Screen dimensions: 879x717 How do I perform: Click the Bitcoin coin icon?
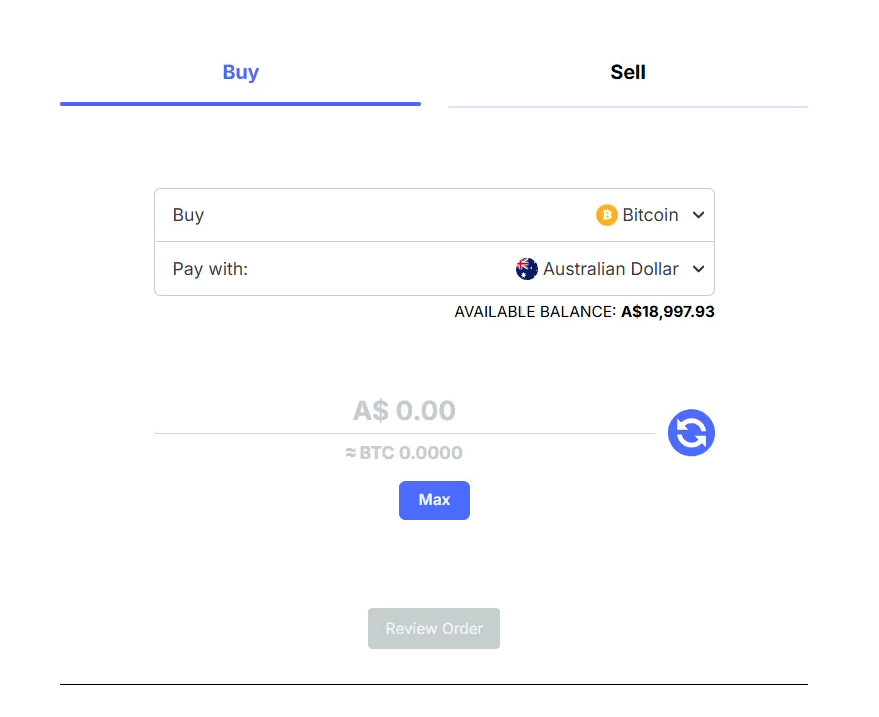click(607, 214)
